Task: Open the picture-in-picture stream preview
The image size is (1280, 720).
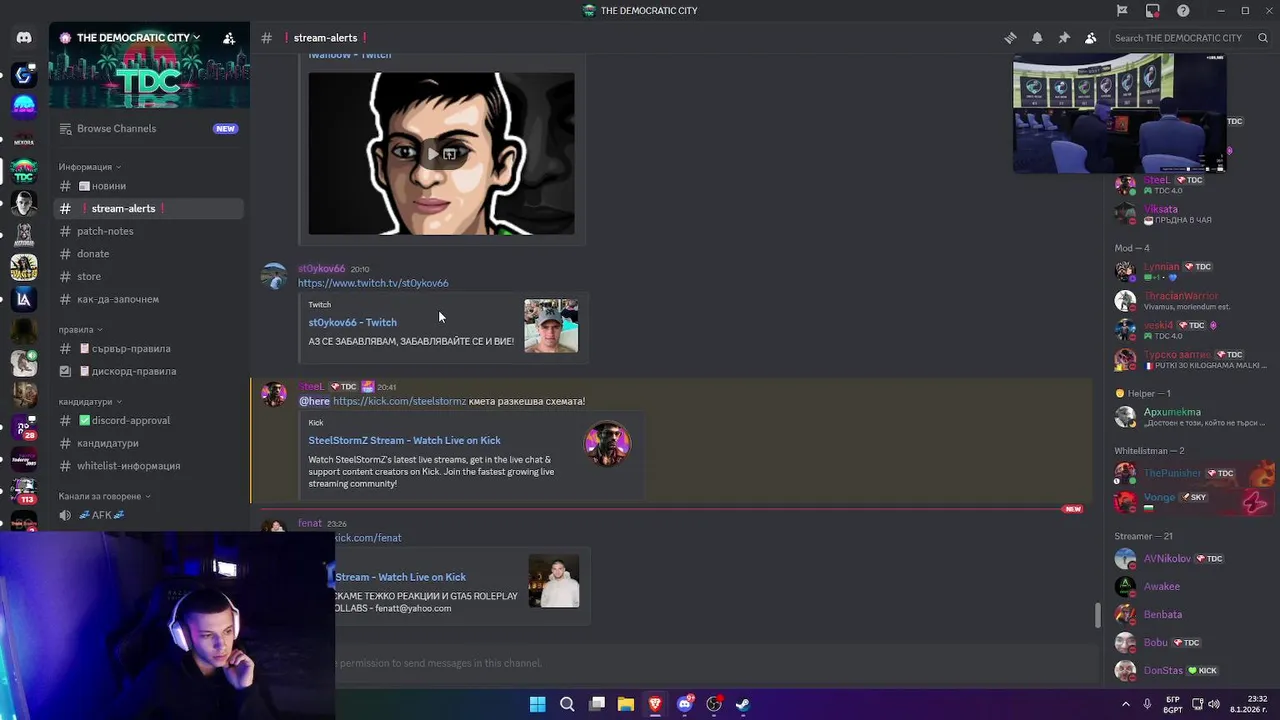Action: tap(1119, 113)
